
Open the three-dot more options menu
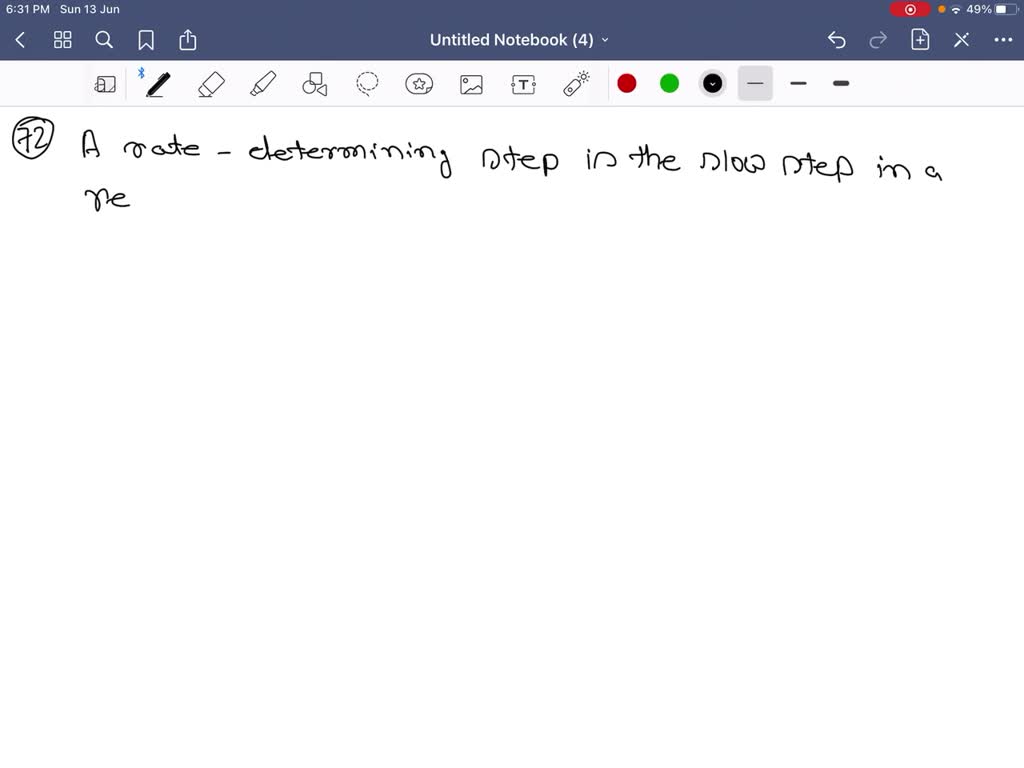pos(1003,40)
